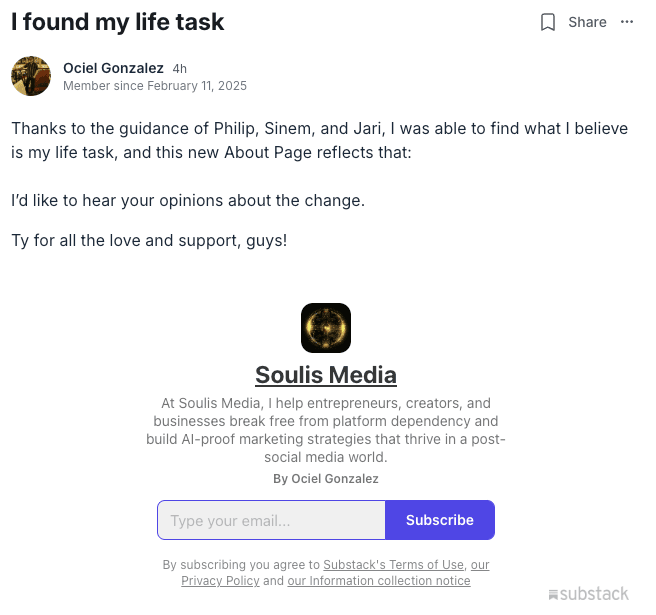This screenshot has height=615, width=656.
Task: Click the 'Ty for all the love' paragraph
Action: [x=149, y=241]
